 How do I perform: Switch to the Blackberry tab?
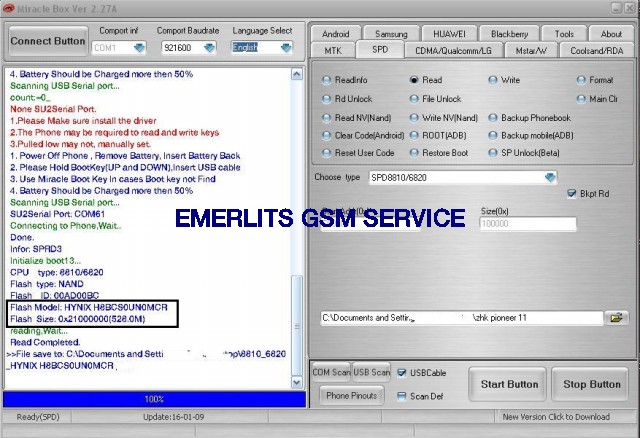(509, 34)
